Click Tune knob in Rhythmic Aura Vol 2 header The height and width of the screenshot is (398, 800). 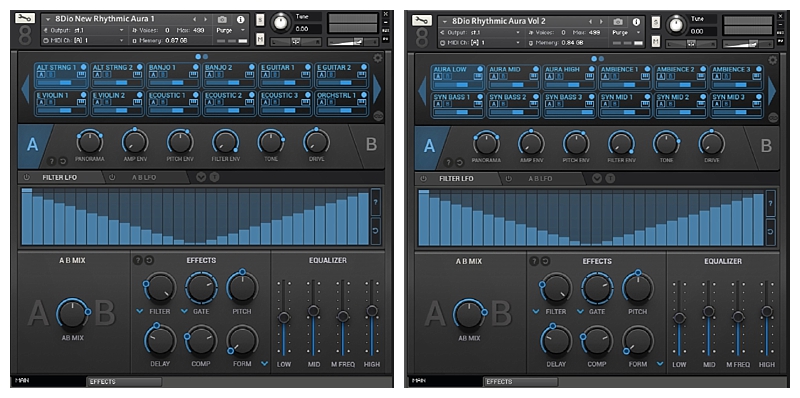pos(676,24)
